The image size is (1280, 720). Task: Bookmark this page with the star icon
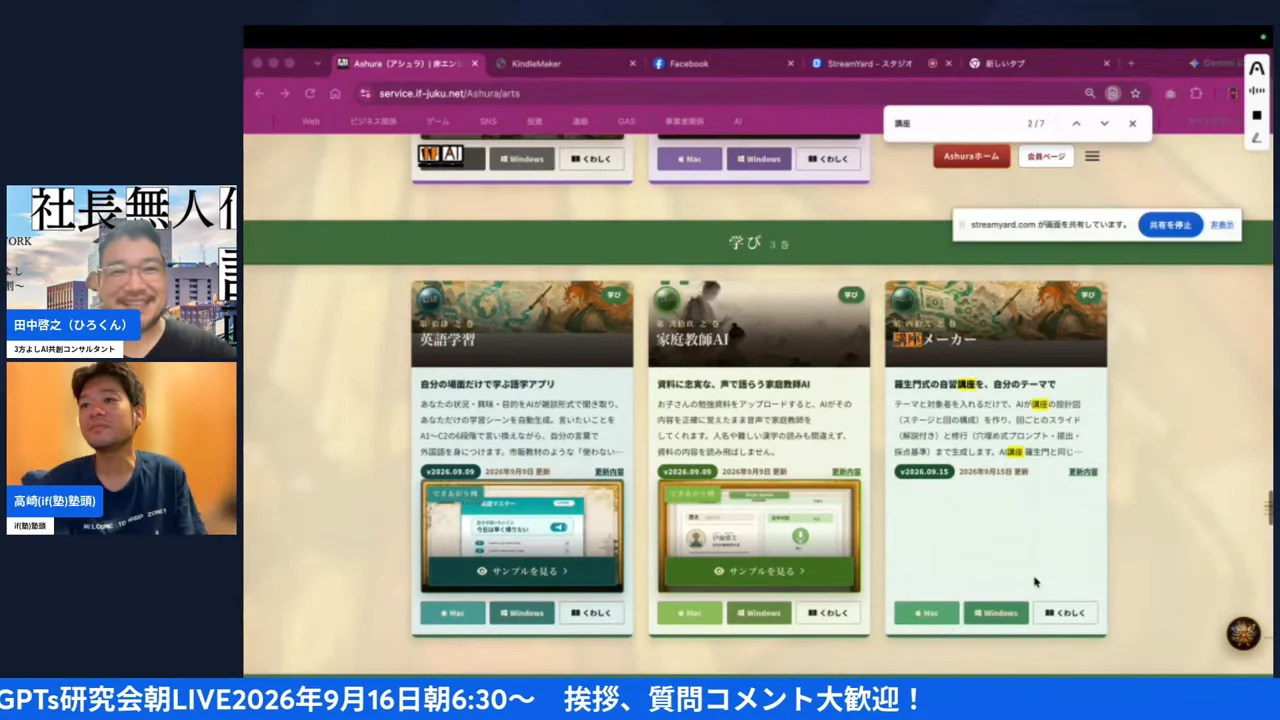coord(1136,93)
